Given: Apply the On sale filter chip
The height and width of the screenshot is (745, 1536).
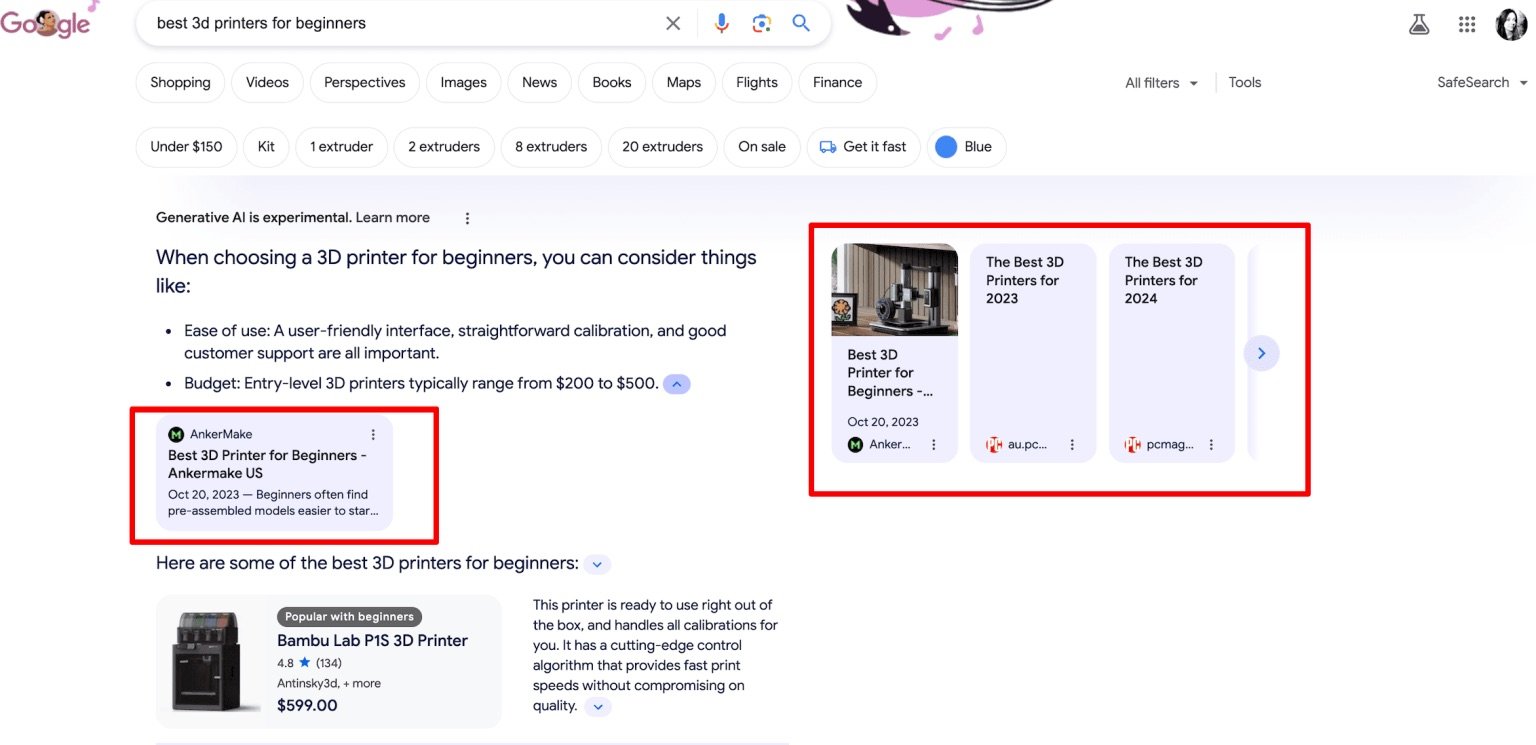Looking at the screenshot, I should coord(762,147).
